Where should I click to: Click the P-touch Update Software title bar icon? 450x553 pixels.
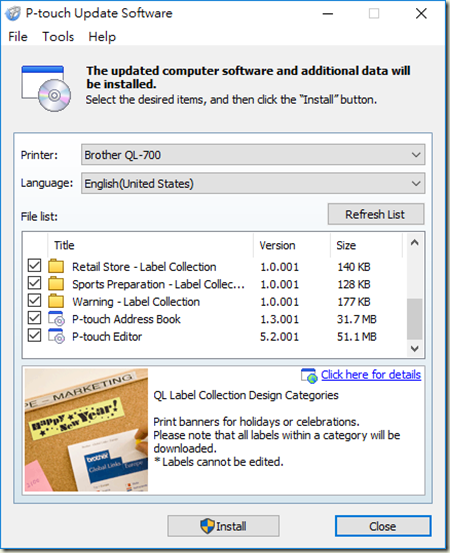pos(13,13)
